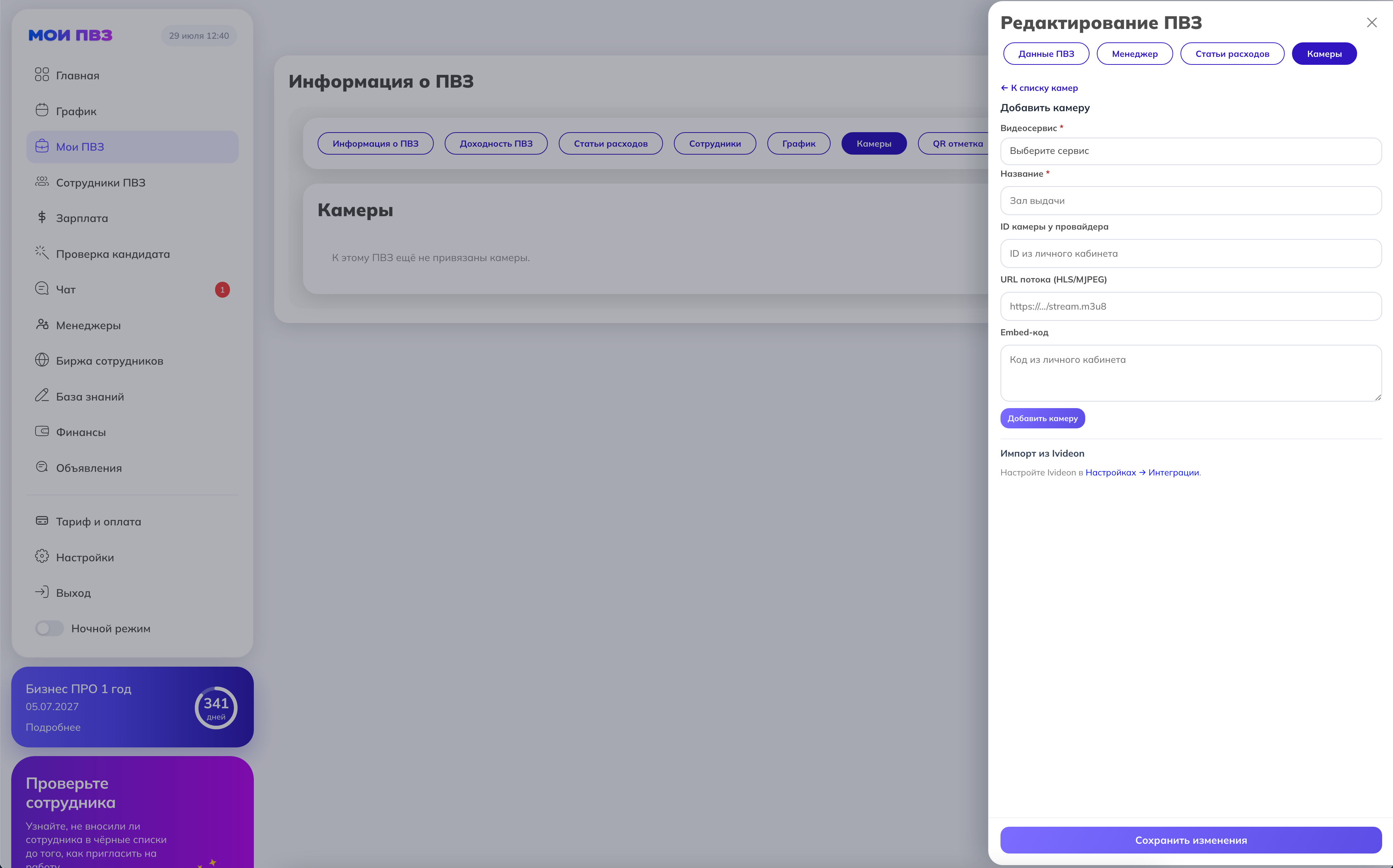Click the Чат speech bubble icon
Image resolution: width=1393 pixels, height=868 pixels.
click(42, 289)
